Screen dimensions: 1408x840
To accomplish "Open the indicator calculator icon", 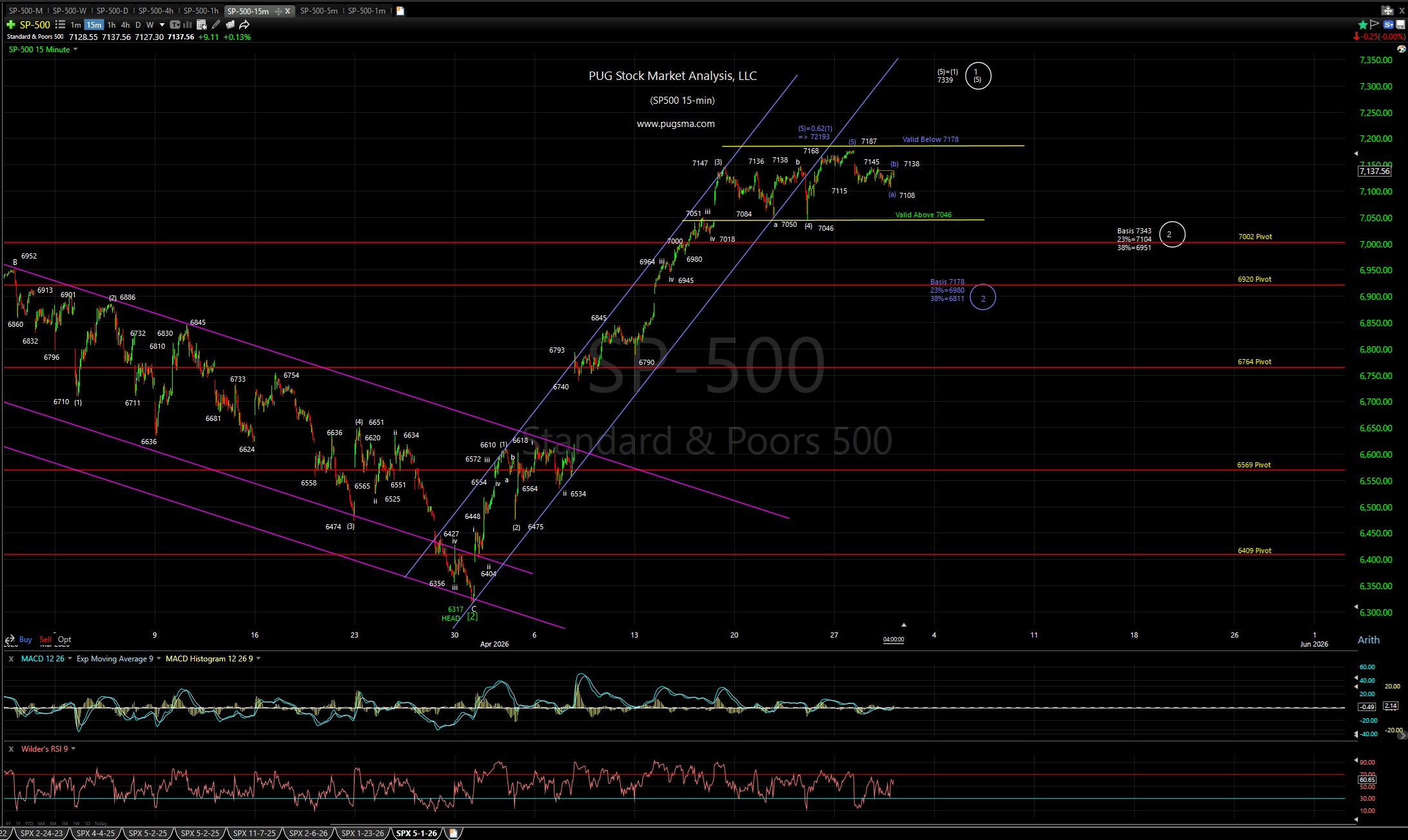I will (x=201, y=24).
